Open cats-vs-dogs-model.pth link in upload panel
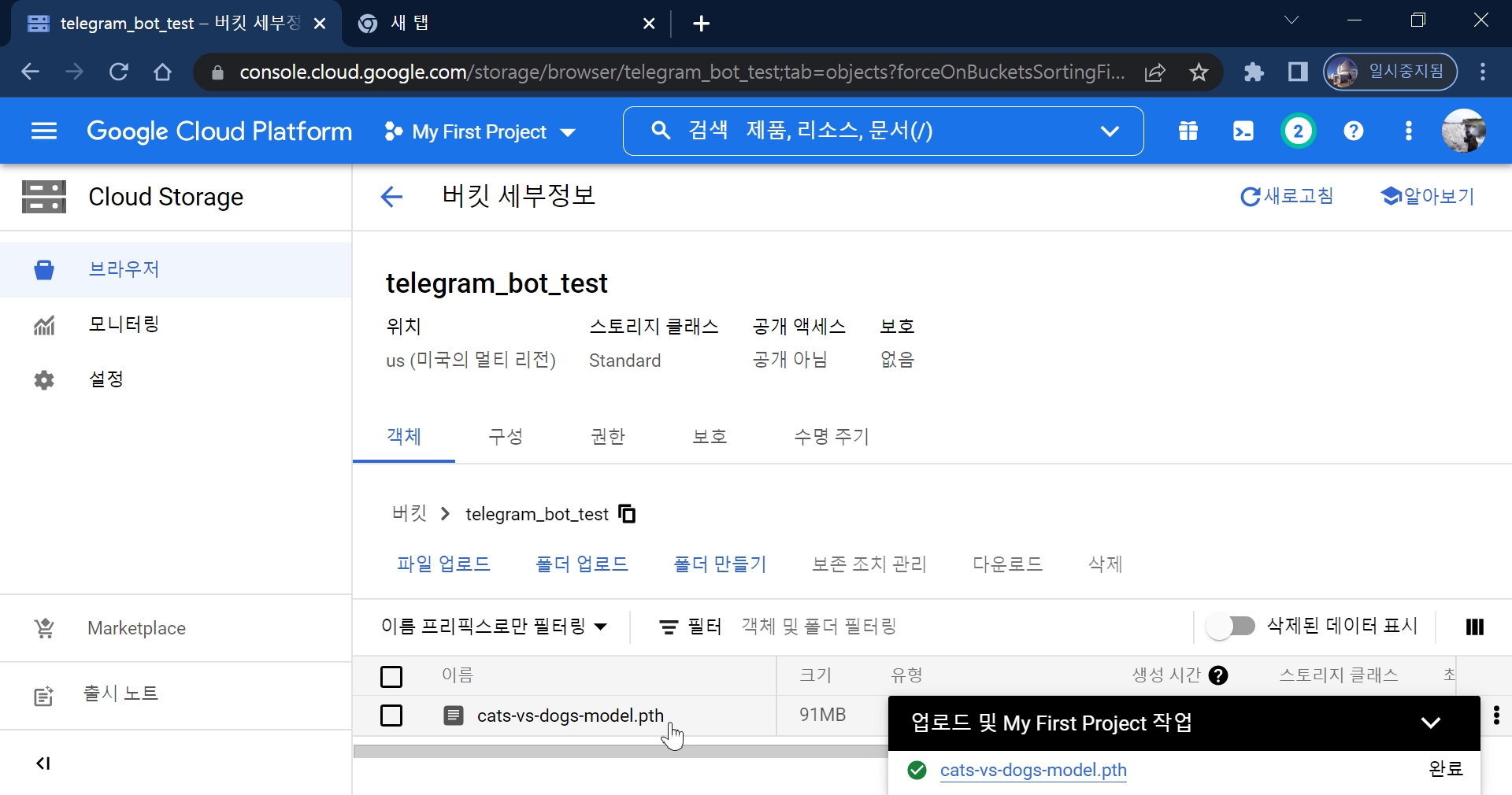The width and height of the screenshot is (1512, 795). (x=1033, y=770)
